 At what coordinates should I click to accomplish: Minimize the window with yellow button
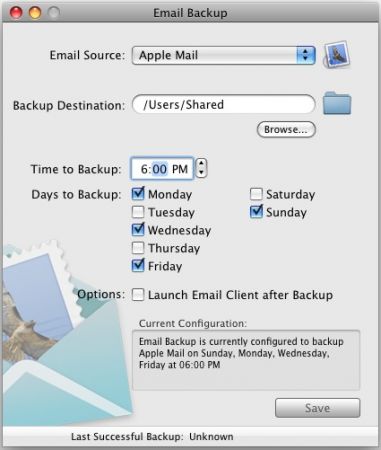pyautogui.click(x=35, y=13)
